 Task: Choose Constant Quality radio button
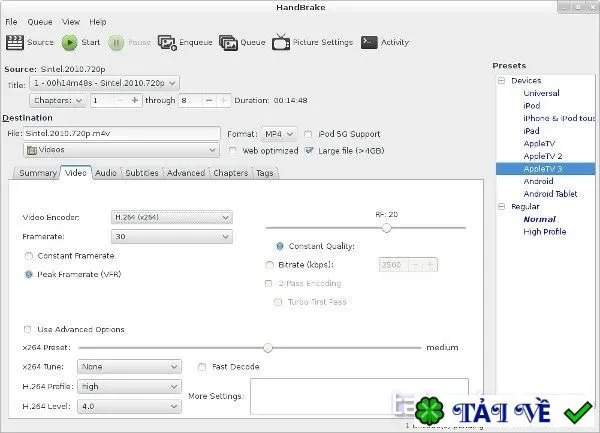[x=280, y=246]
